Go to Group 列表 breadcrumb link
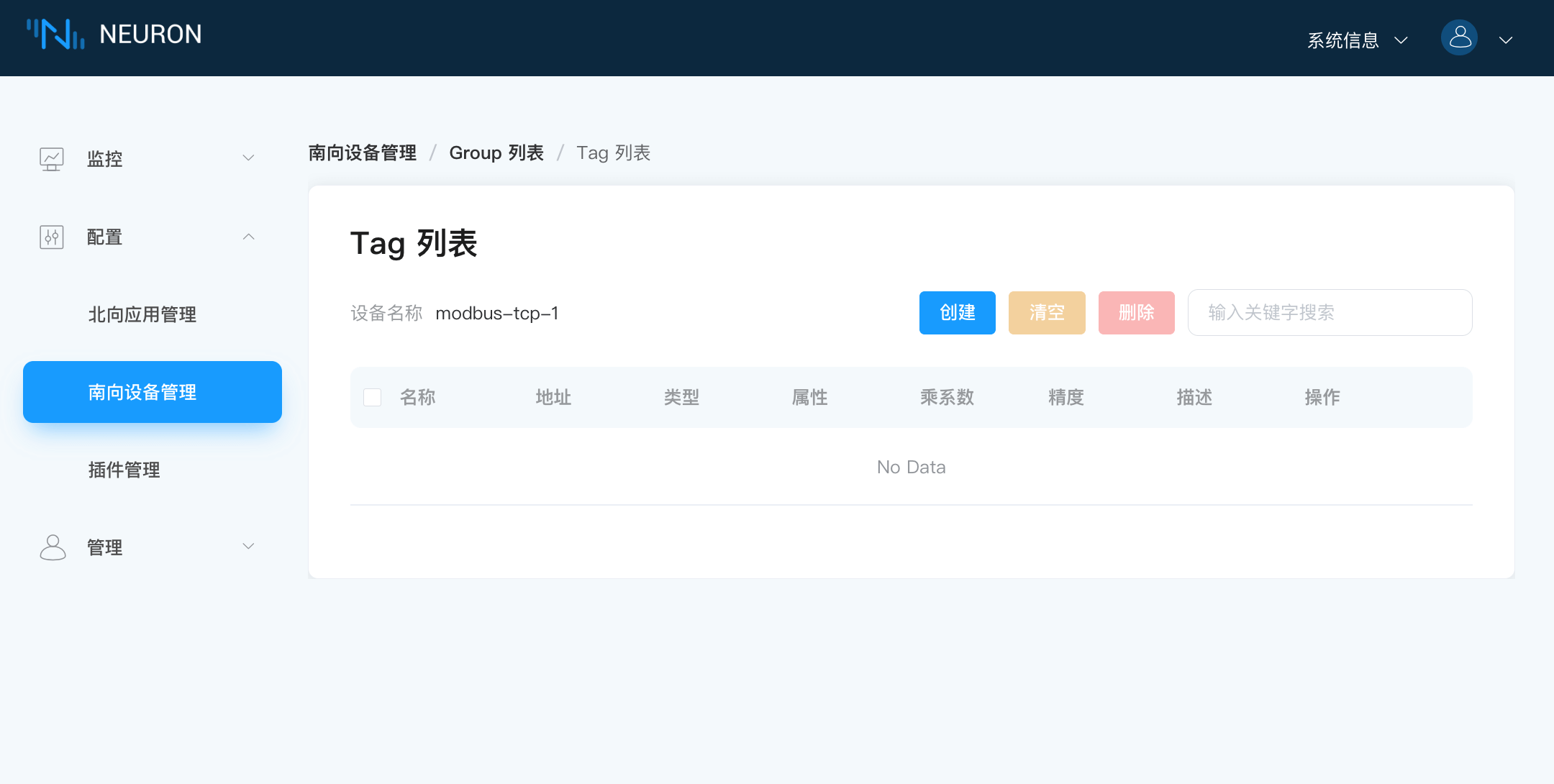The width and height of the screenshot is (1554, 784). pos(496,153)
